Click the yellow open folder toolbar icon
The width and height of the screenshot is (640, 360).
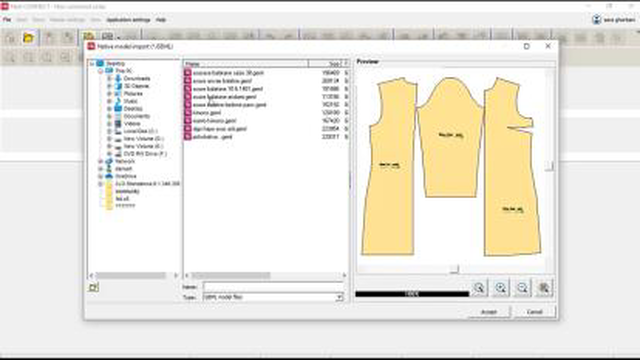28,38
